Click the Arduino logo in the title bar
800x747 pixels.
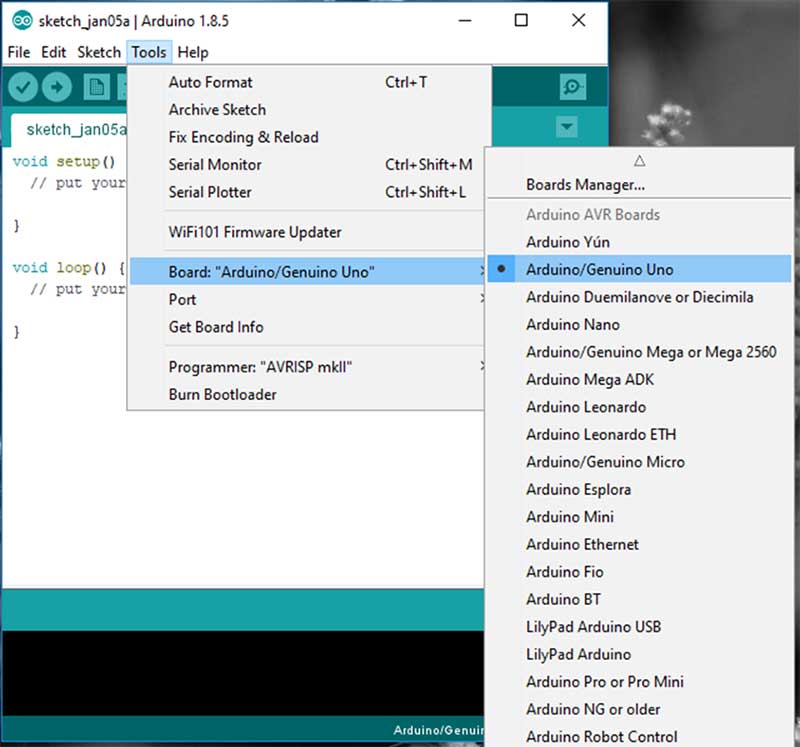(x=22, y=20)
